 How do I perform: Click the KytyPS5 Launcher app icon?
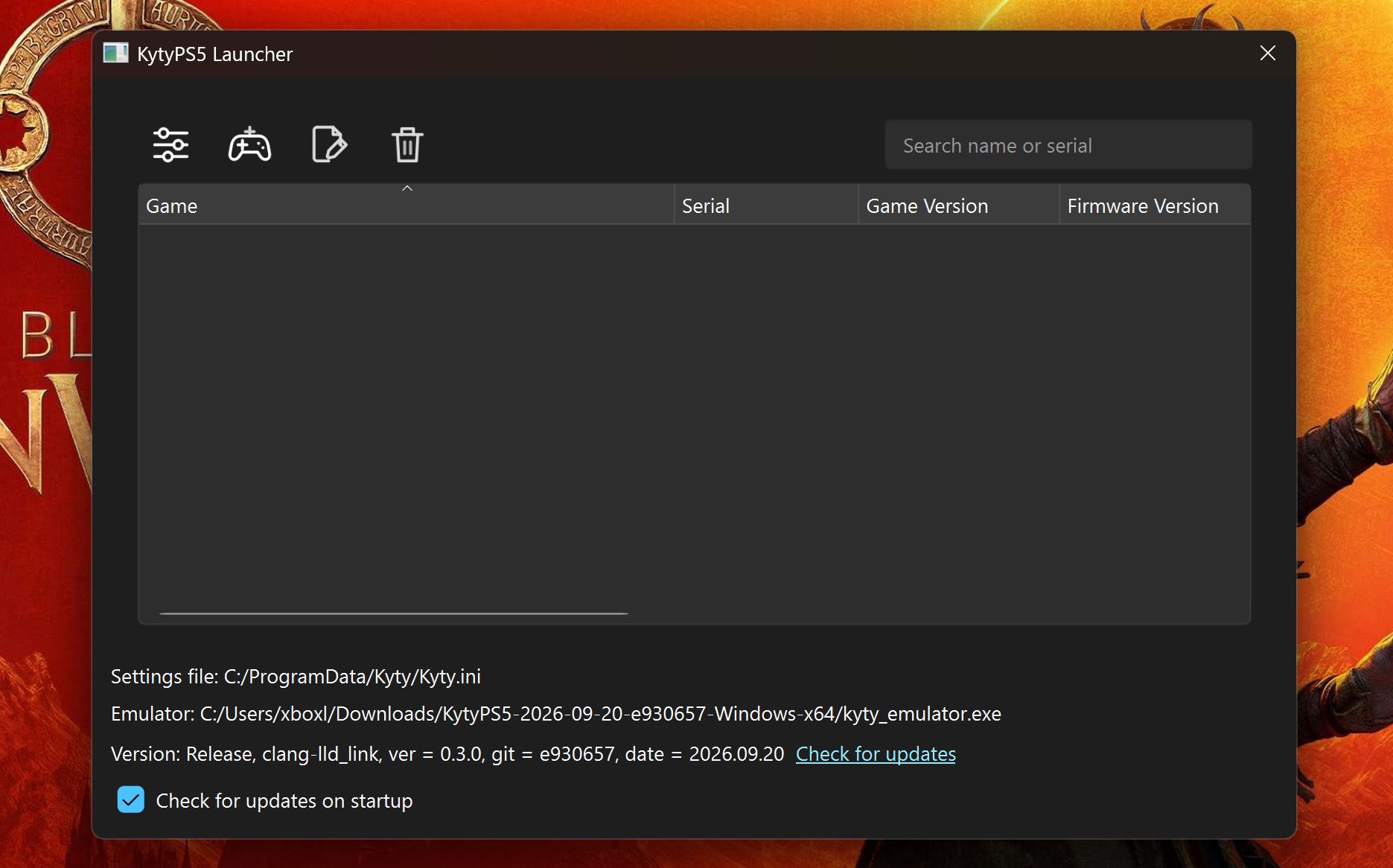click(115, 54)
